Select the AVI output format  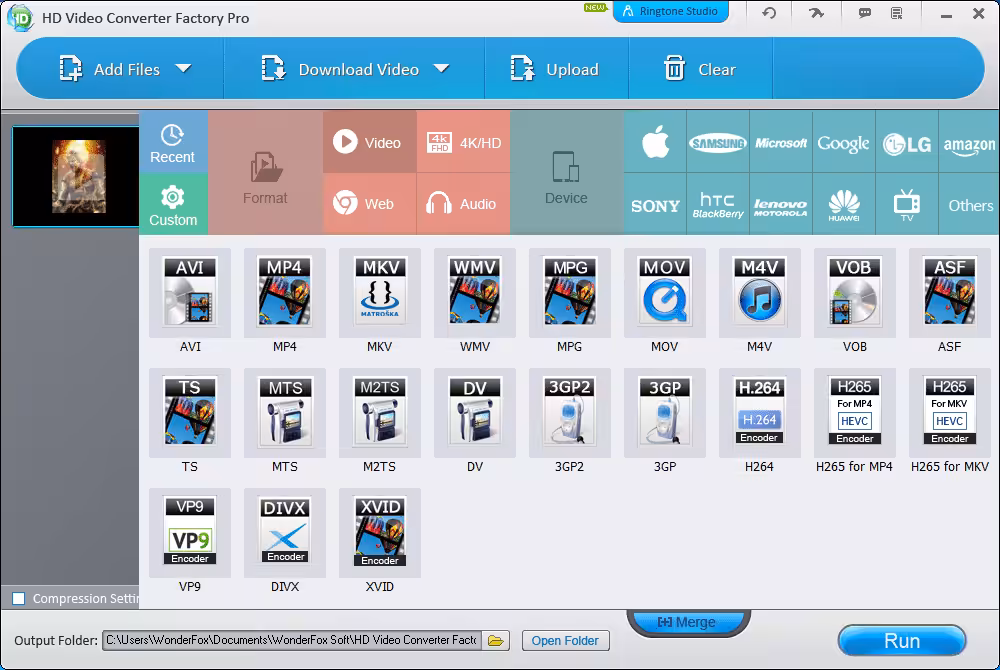coord(189,293)
